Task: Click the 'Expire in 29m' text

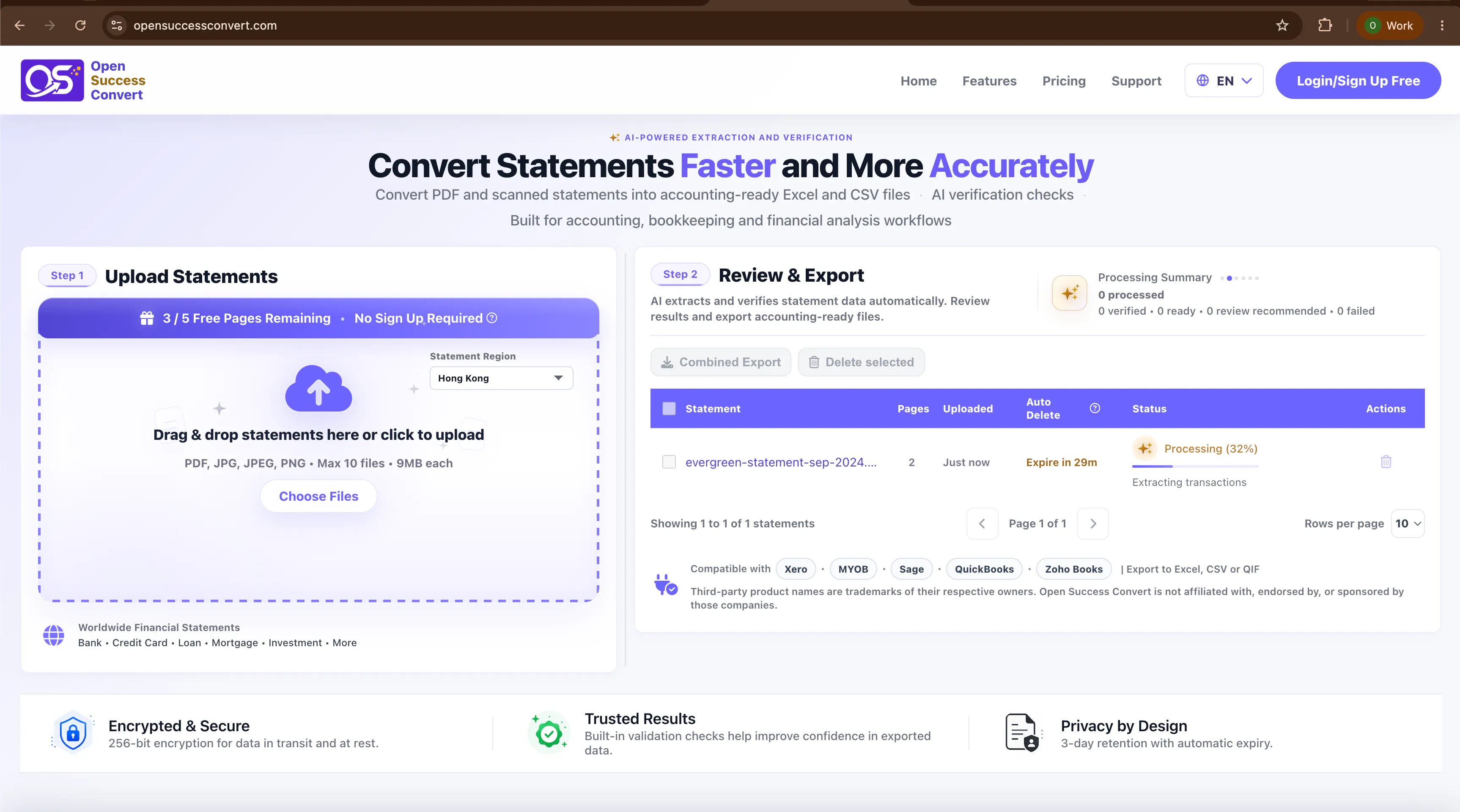Action: (x=1061, y=462)
